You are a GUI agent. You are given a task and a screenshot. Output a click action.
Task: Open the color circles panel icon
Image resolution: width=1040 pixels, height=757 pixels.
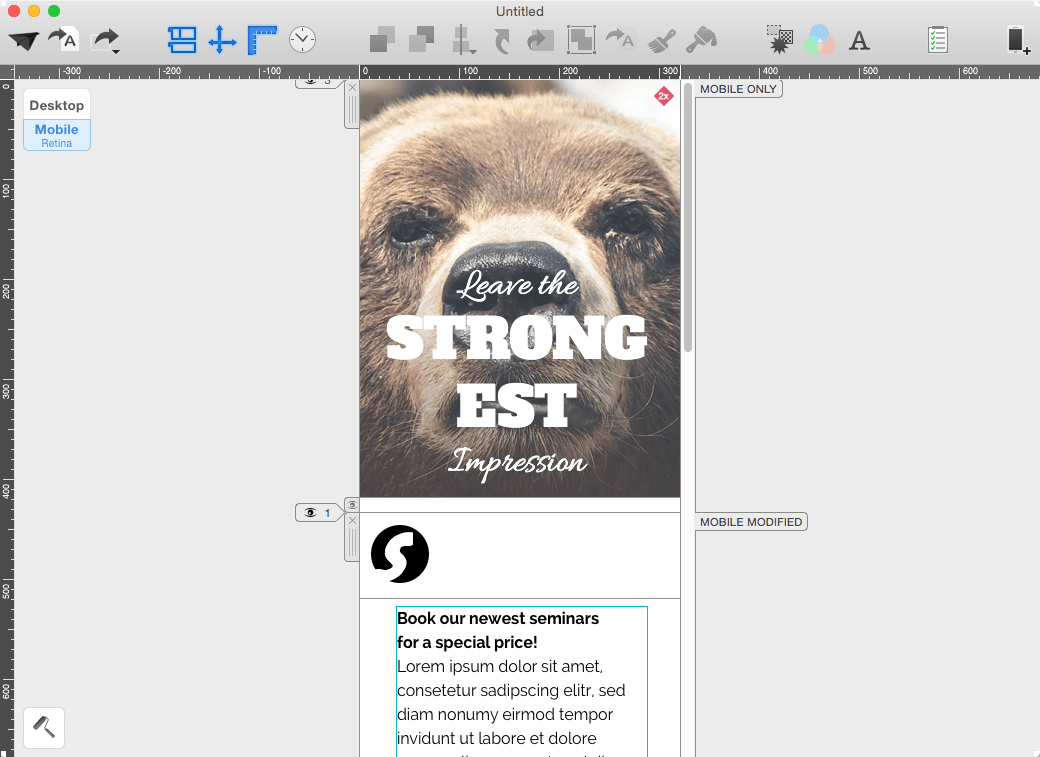pos(820,40)
